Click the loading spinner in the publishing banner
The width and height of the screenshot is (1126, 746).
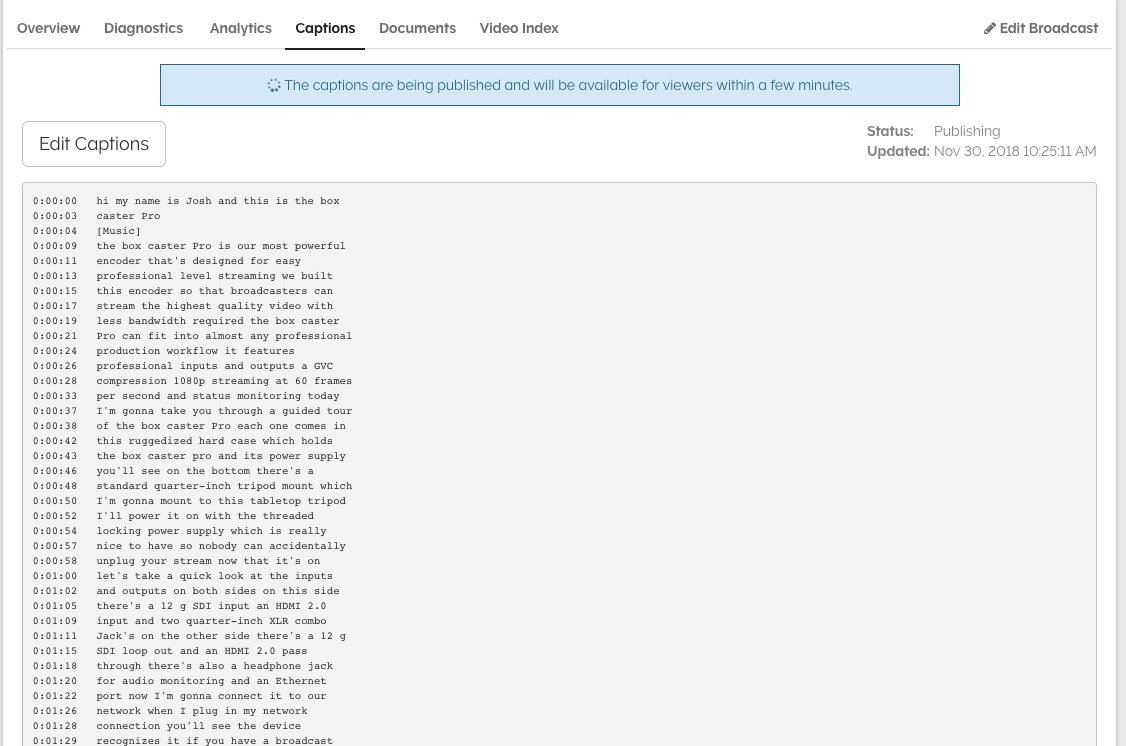(273, 86)
